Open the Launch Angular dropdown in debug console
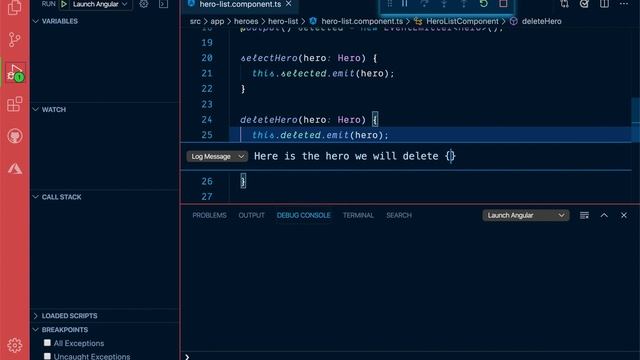Viewport: 640px width, 360px height. click(526, 215)
